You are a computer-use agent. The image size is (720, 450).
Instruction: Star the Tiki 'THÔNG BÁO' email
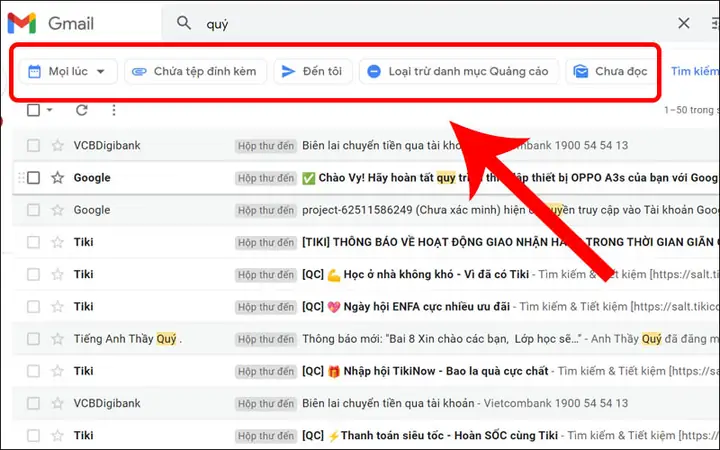click(x=57, y=242)
